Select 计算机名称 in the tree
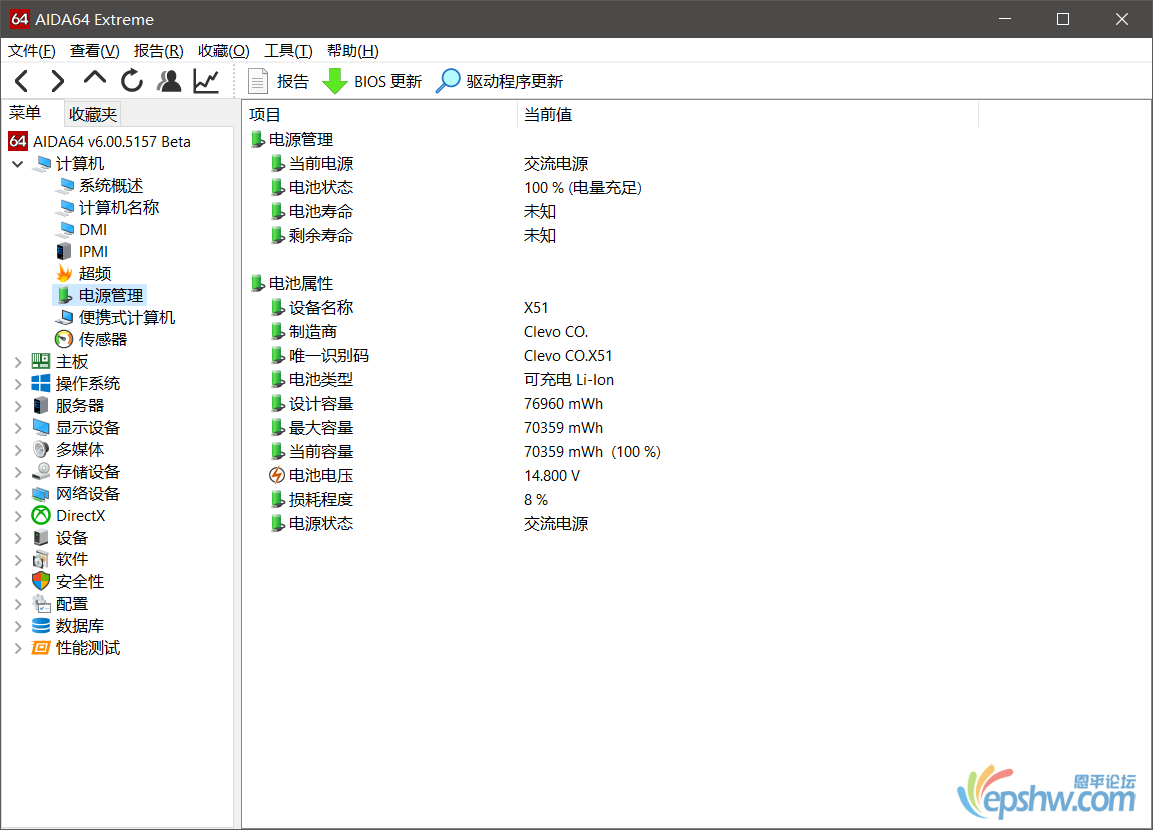Screen dimensions: 1153x830 tap(119, 207)
